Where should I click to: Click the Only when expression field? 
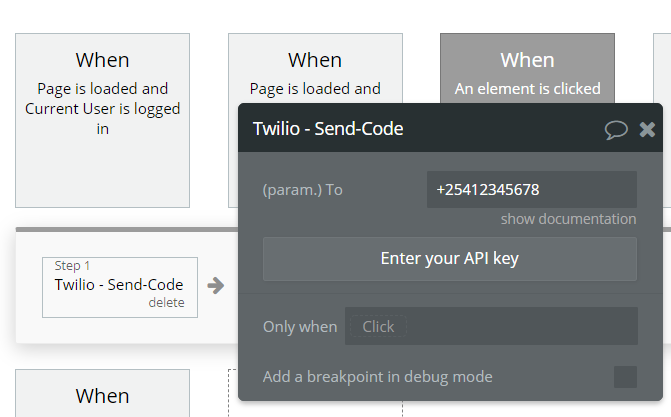coord(491,326)
